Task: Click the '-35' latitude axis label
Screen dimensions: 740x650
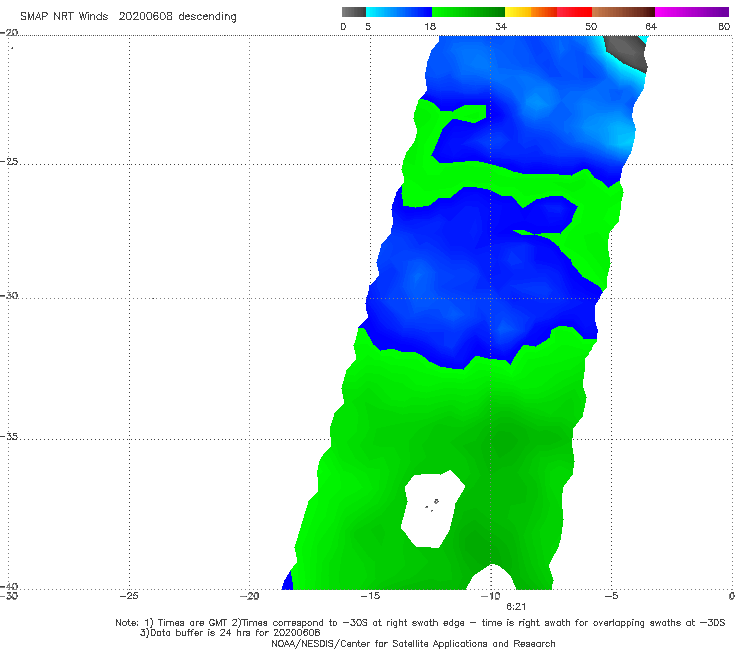Action: 9,436
